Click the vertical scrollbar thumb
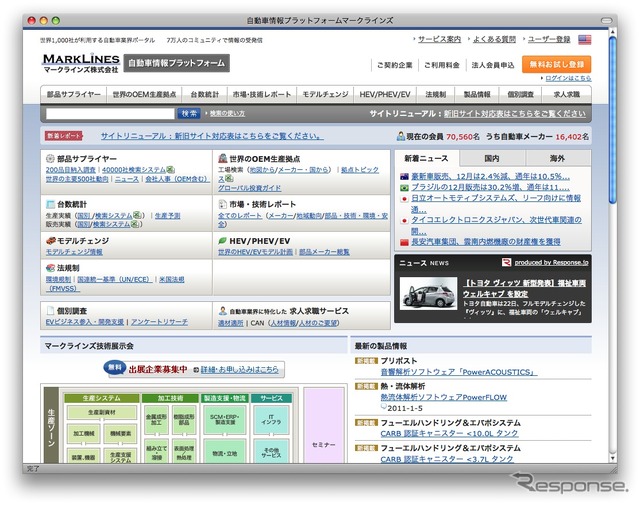The height and width of the screenshot is (505, 640). [x=612, y=119]
